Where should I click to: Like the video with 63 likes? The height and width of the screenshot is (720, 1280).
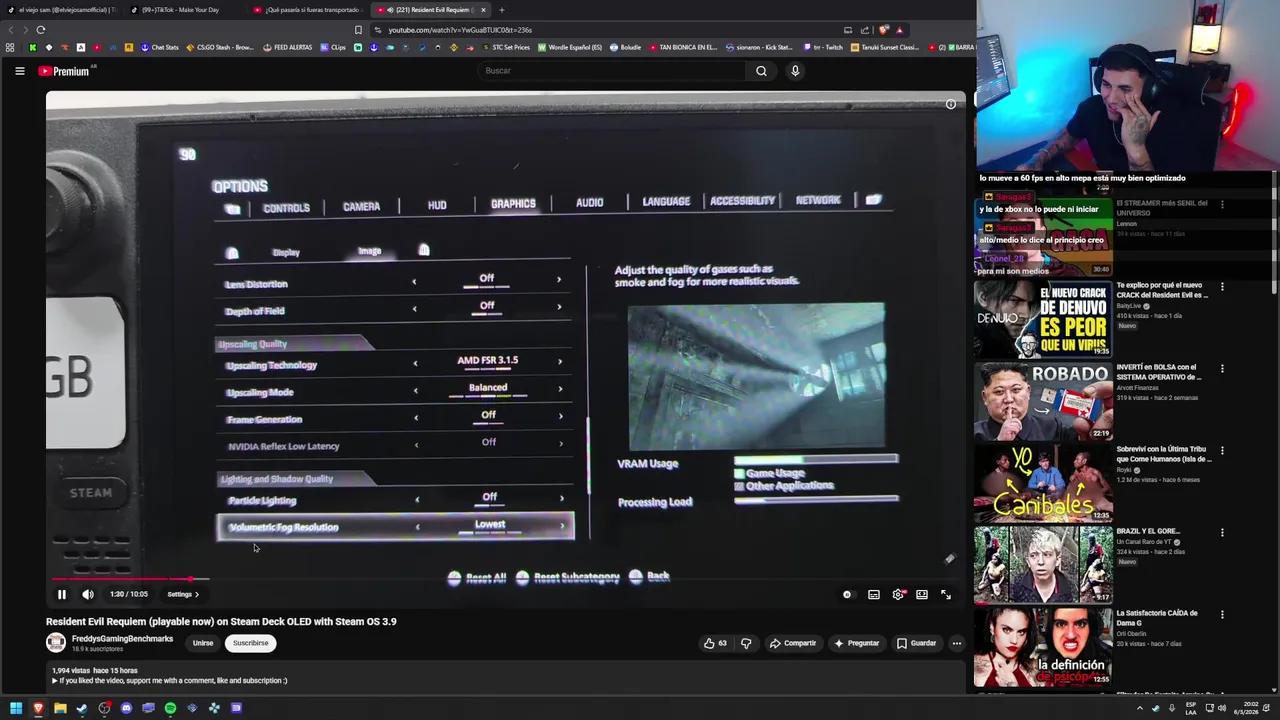(x=716, y=643)
